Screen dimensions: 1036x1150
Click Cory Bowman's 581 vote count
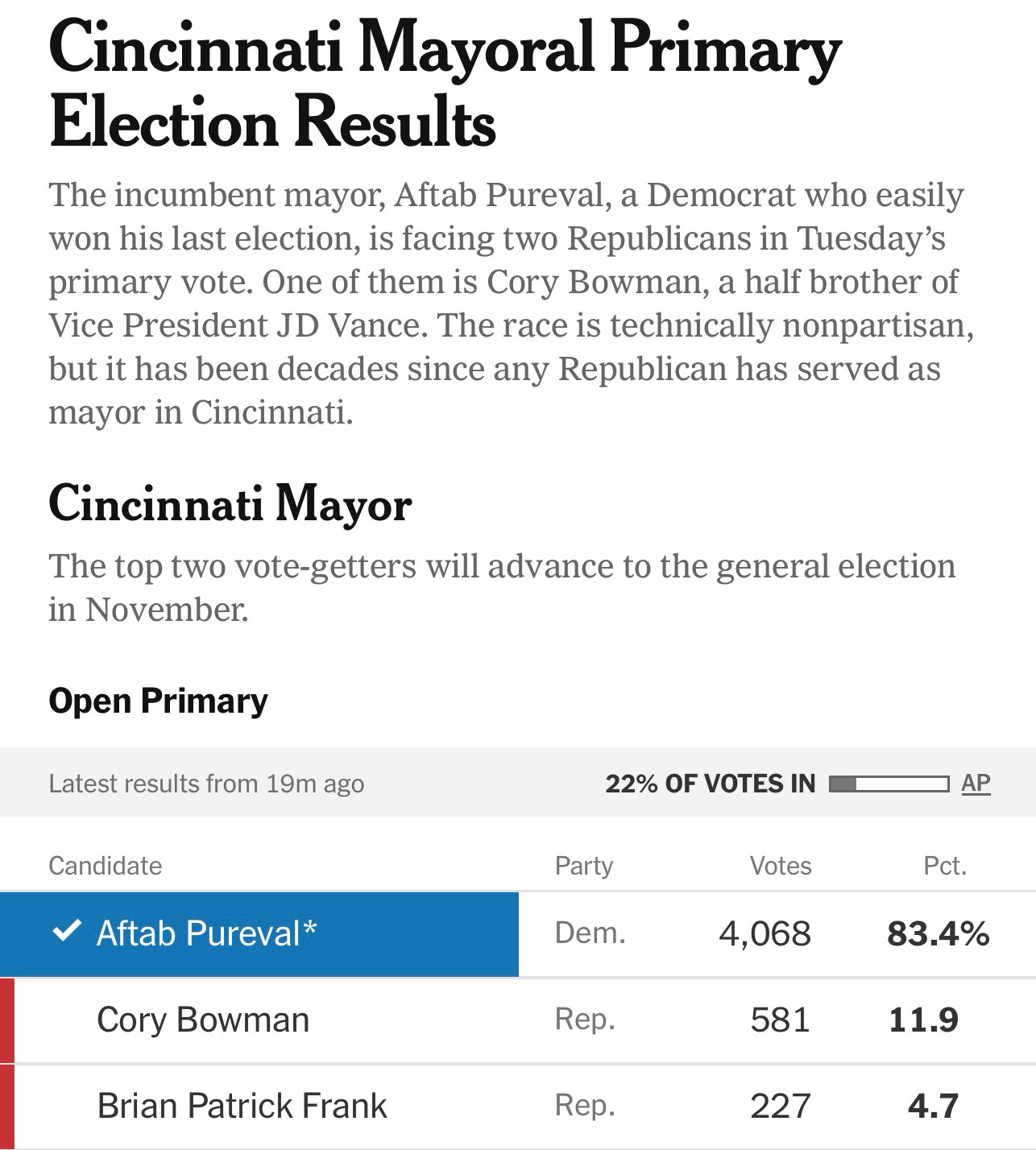point(780,1020)
